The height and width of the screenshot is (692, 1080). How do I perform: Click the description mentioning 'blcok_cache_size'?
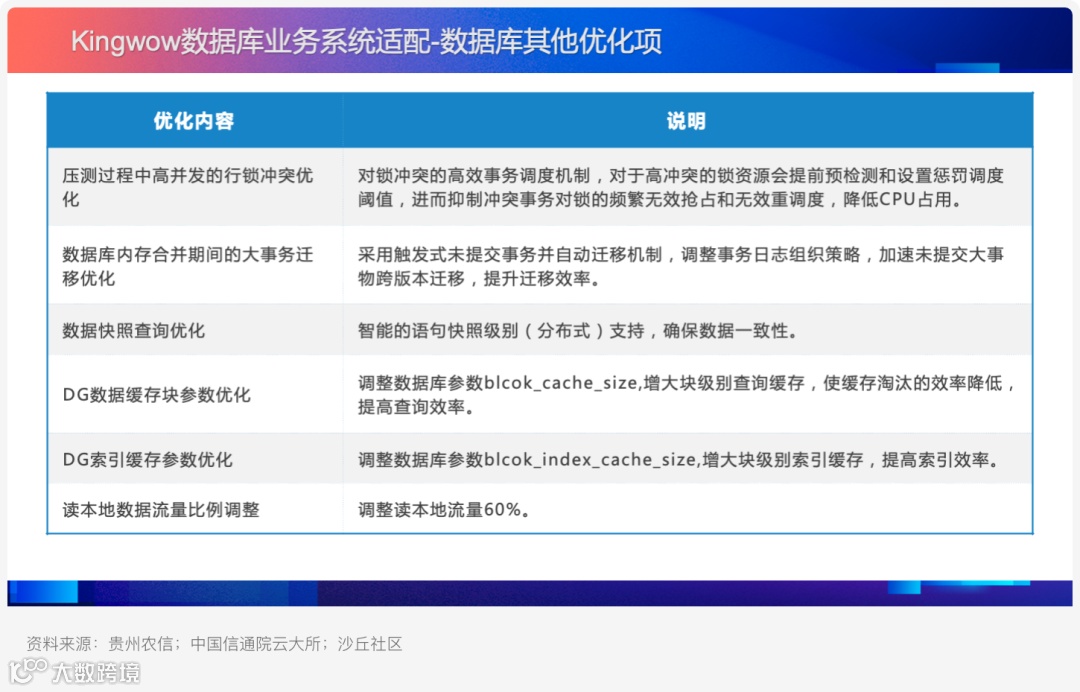[x=686, y=395]
